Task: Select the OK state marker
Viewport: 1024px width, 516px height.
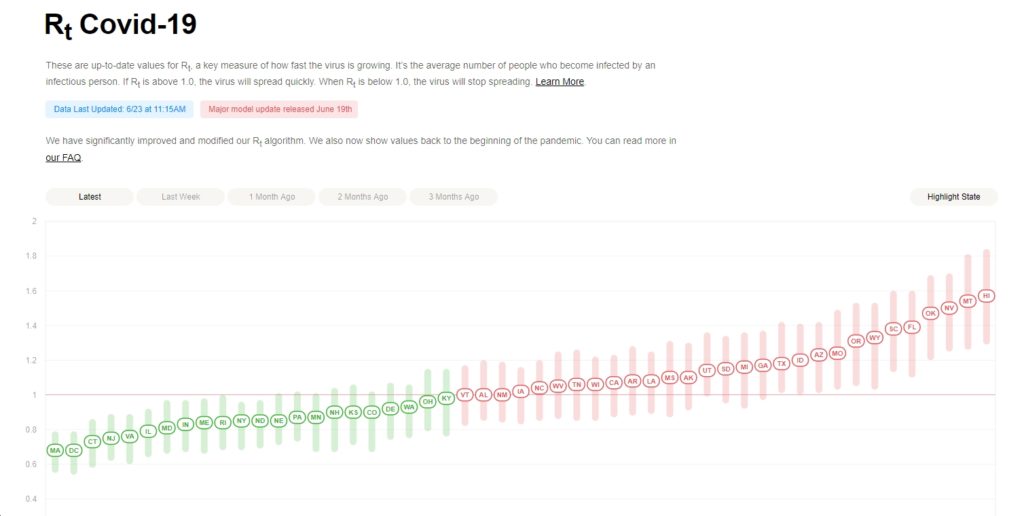Action: coord(931,314)
